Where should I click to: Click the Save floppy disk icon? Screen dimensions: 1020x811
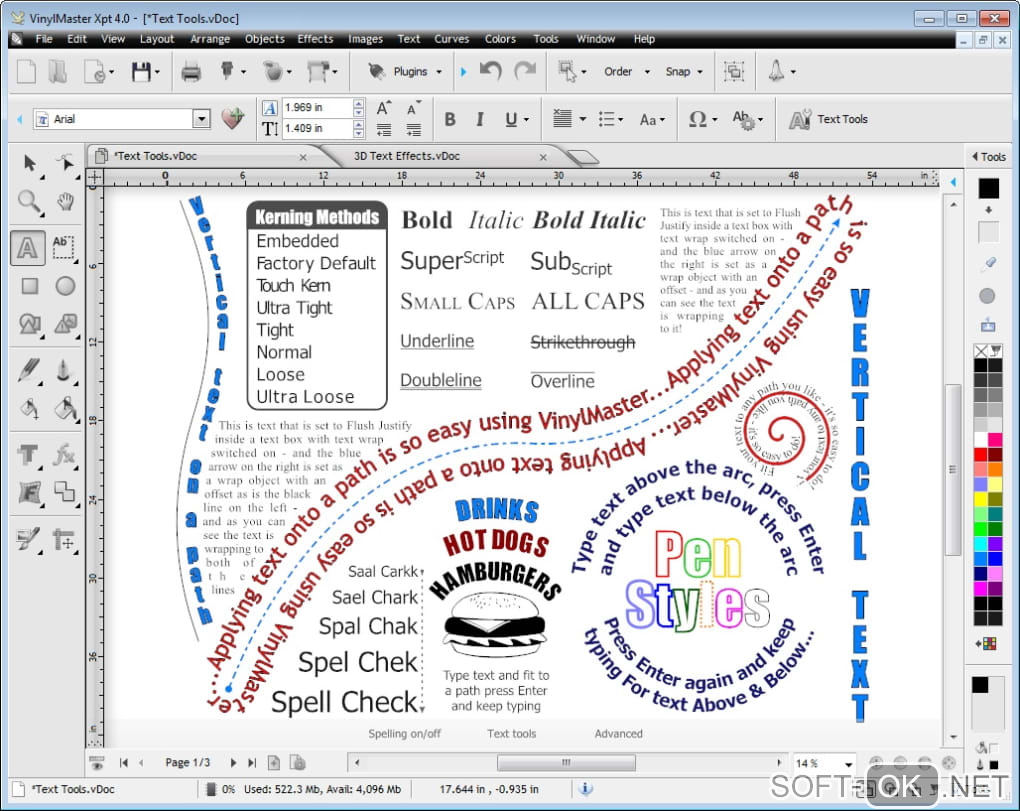coord(141,72)
